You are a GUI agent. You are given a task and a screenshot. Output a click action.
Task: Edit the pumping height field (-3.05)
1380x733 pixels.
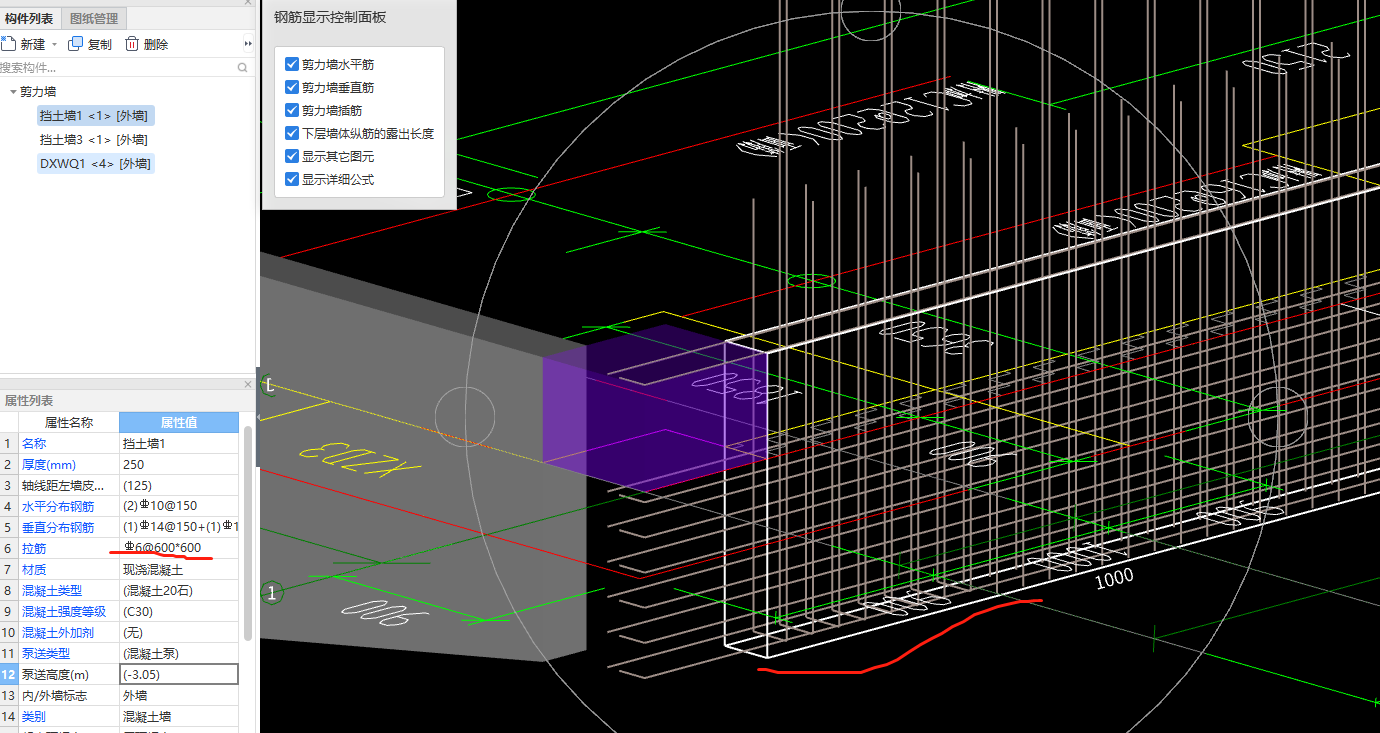(x=179, y=675)
